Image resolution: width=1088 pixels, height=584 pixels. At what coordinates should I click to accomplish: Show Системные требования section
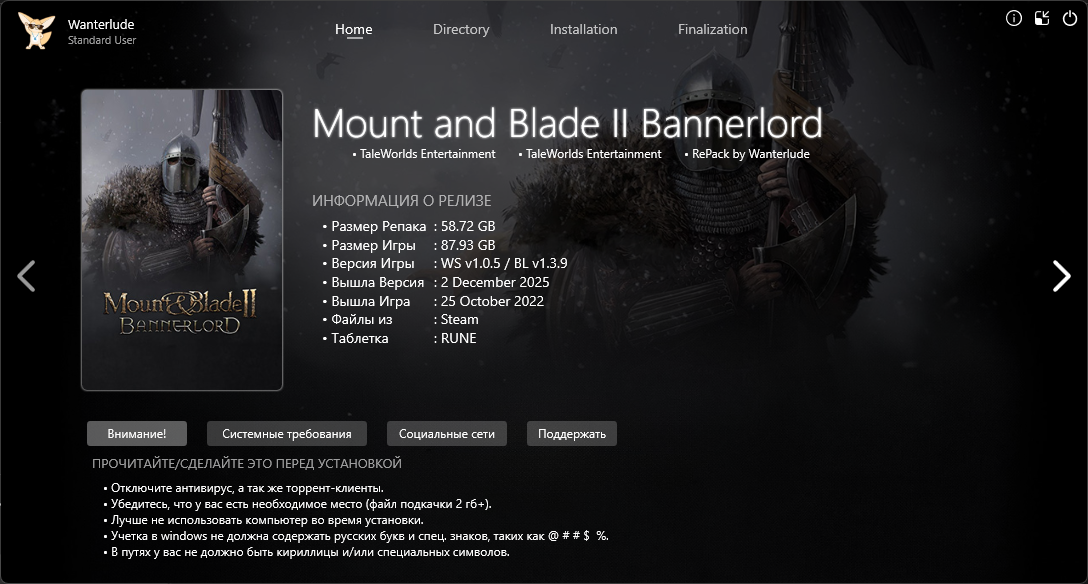coord(287,433)
